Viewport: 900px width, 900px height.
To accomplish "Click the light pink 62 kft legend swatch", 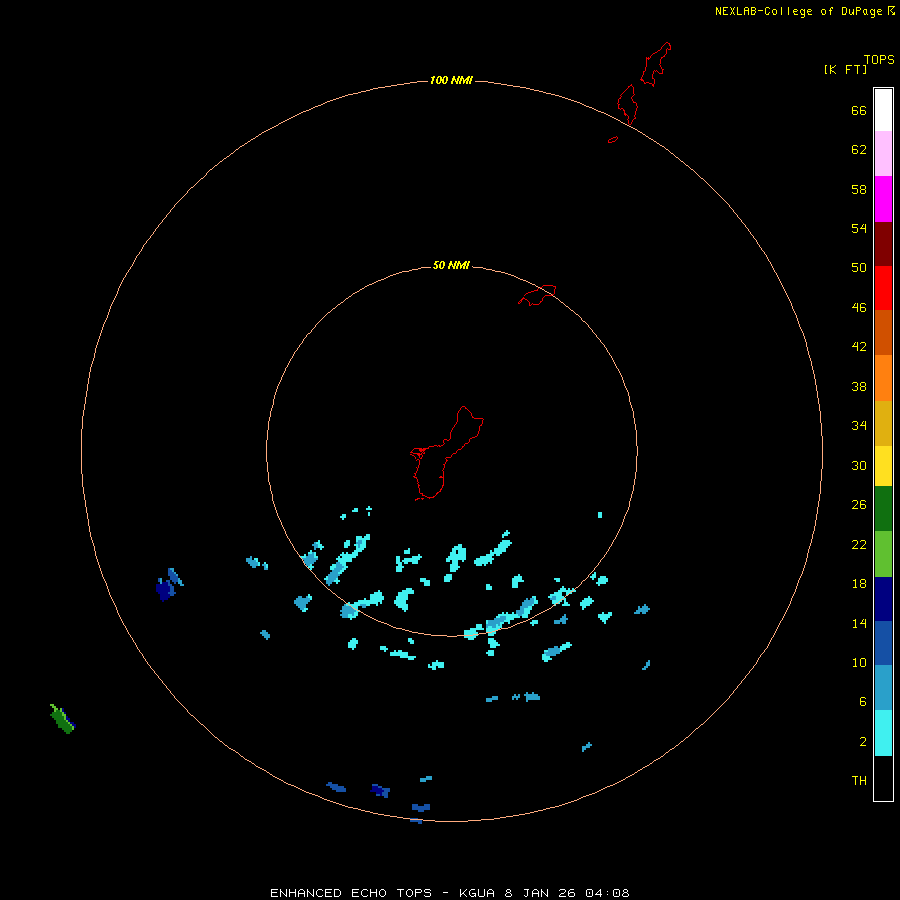I will [x=883, y=154].
